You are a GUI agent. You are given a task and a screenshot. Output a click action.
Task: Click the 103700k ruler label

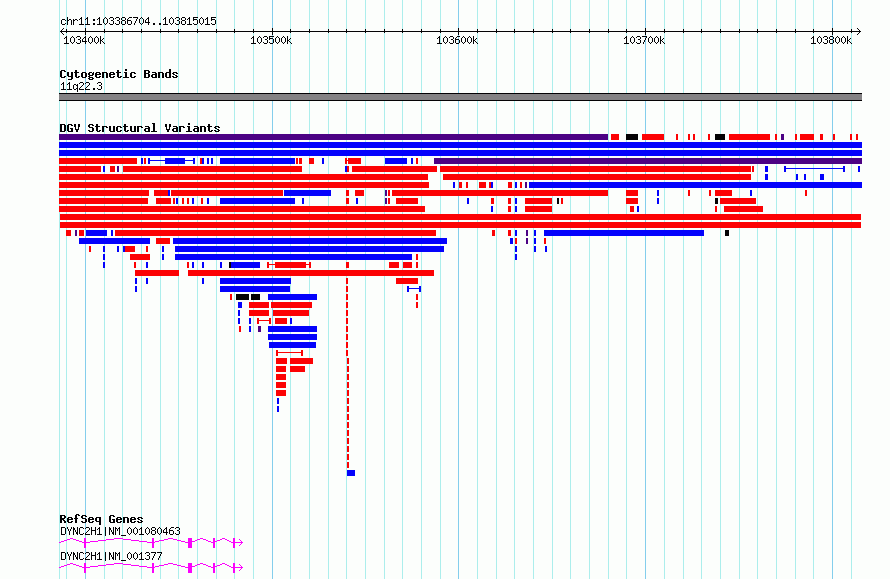pos(644,40)
